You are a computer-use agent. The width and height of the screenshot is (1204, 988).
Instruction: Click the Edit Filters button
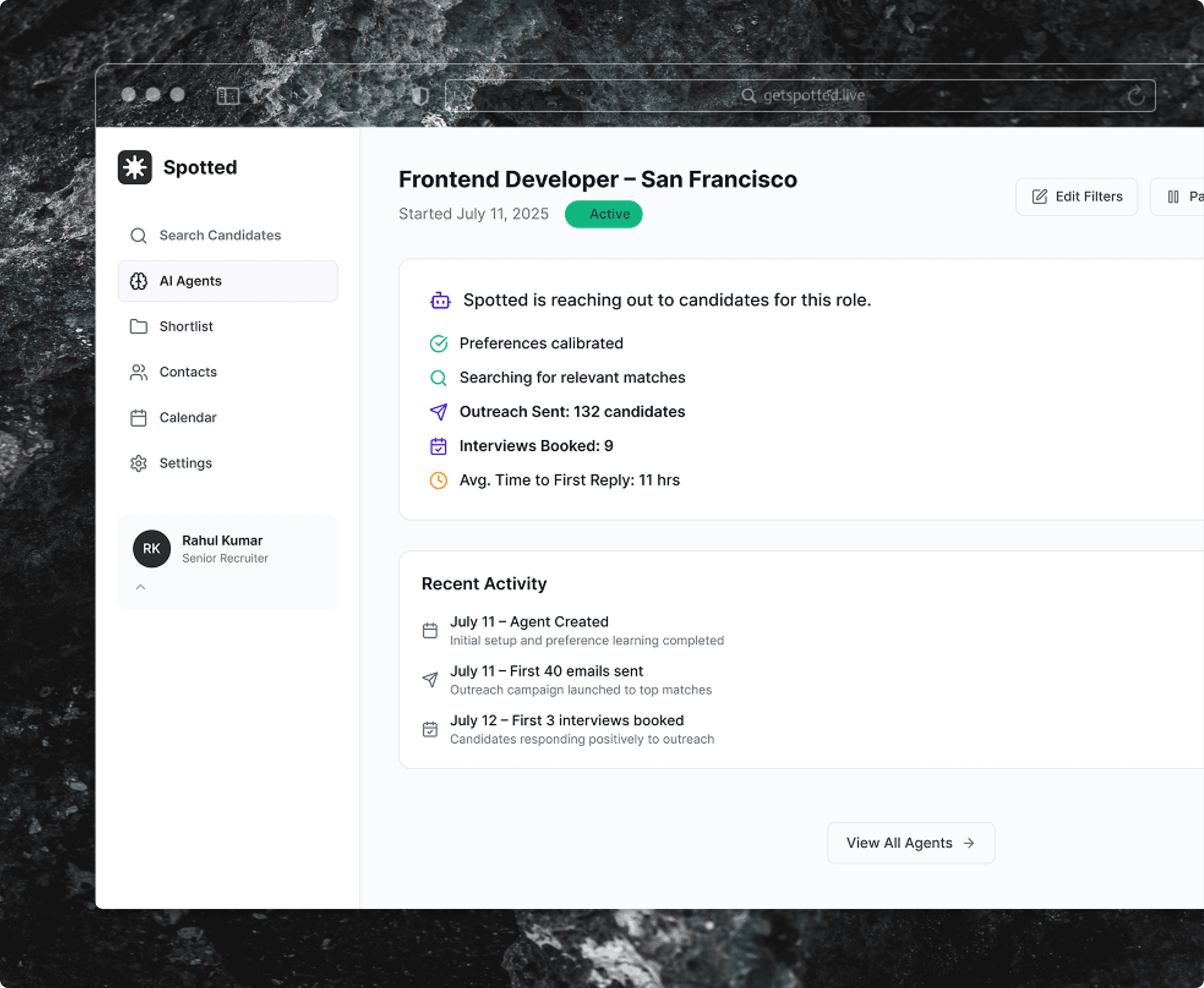pyautogui.click(x=1077, y=197)
